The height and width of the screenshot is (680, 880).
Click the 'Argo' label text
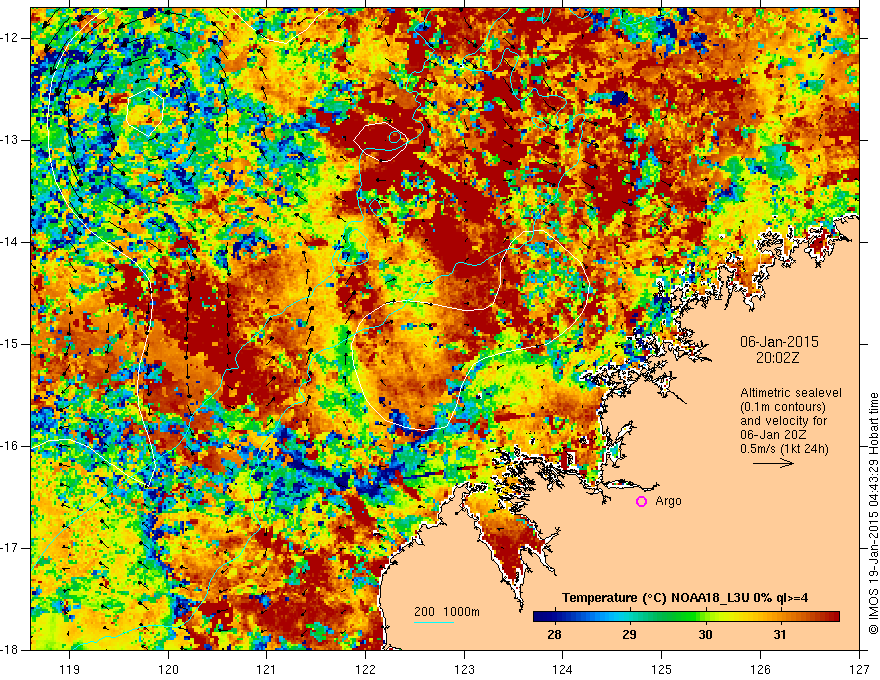point(668,501)
